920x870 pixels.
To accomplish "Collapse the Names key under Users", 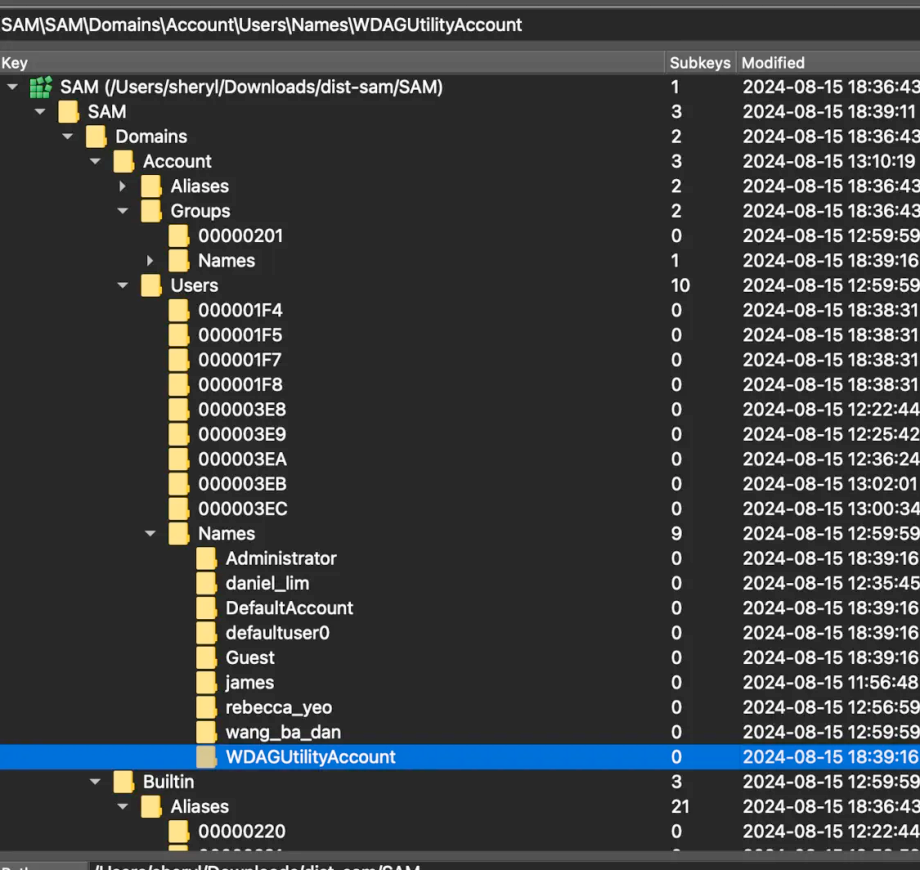I will click(151, 534).
